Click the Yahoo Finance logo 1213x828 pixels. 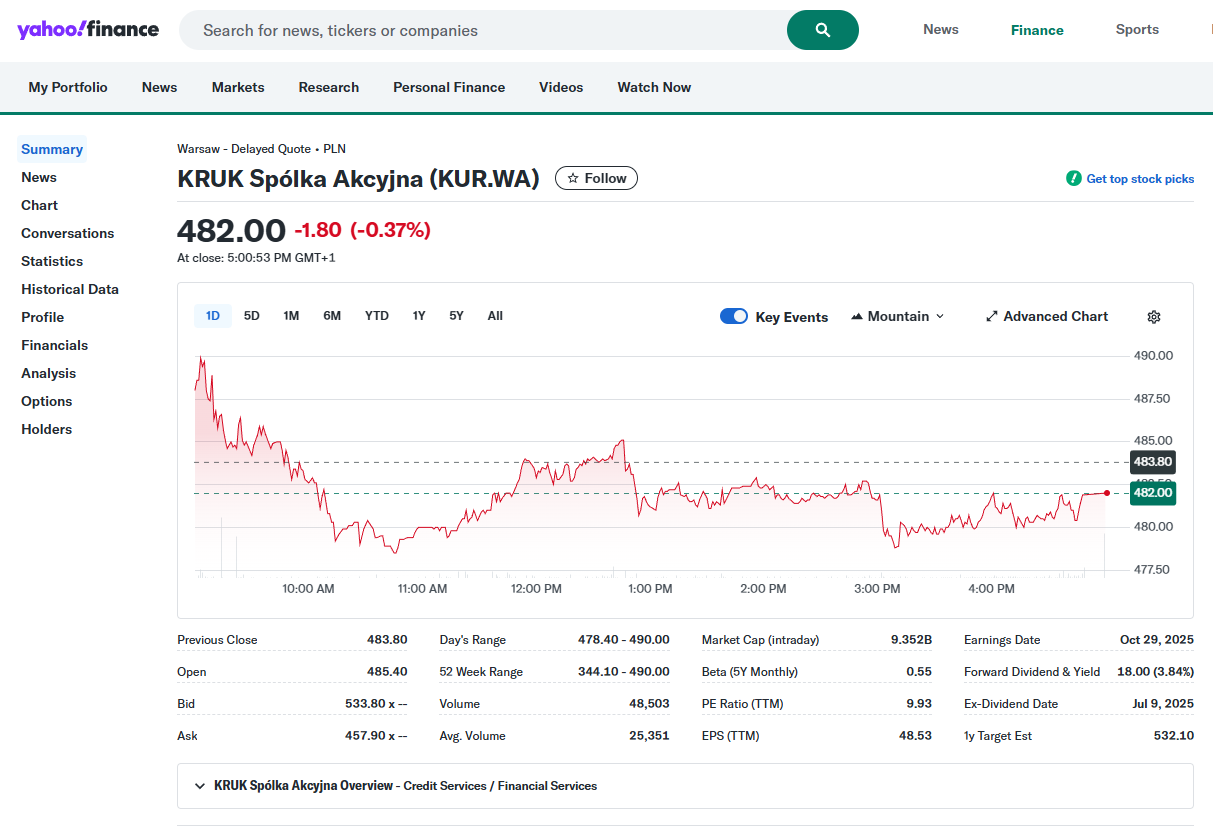(88, 30)
